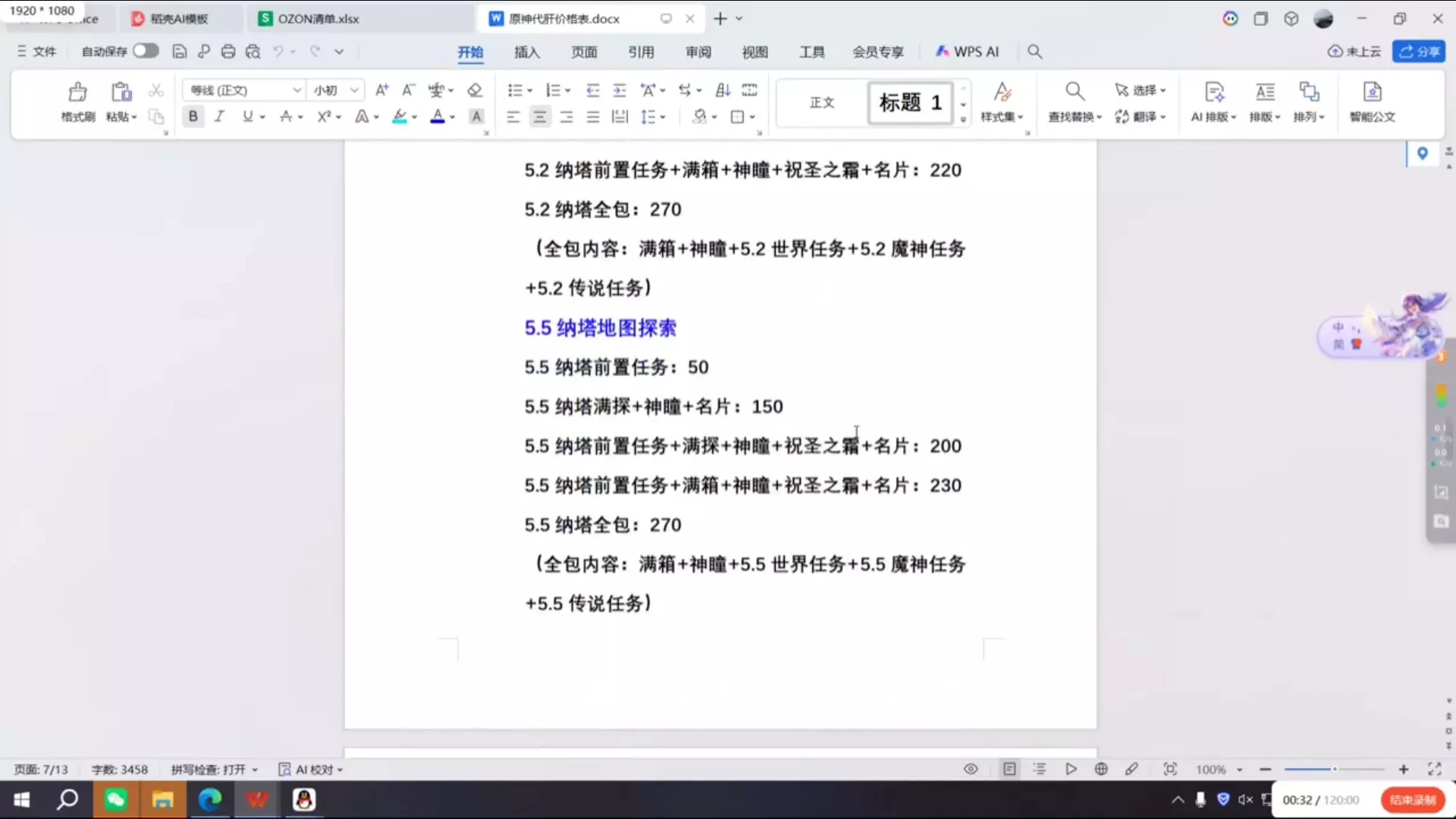Click the clear formatting eraser icon
This screenshot has height=819, width=1456.
(x=475, y=90)
